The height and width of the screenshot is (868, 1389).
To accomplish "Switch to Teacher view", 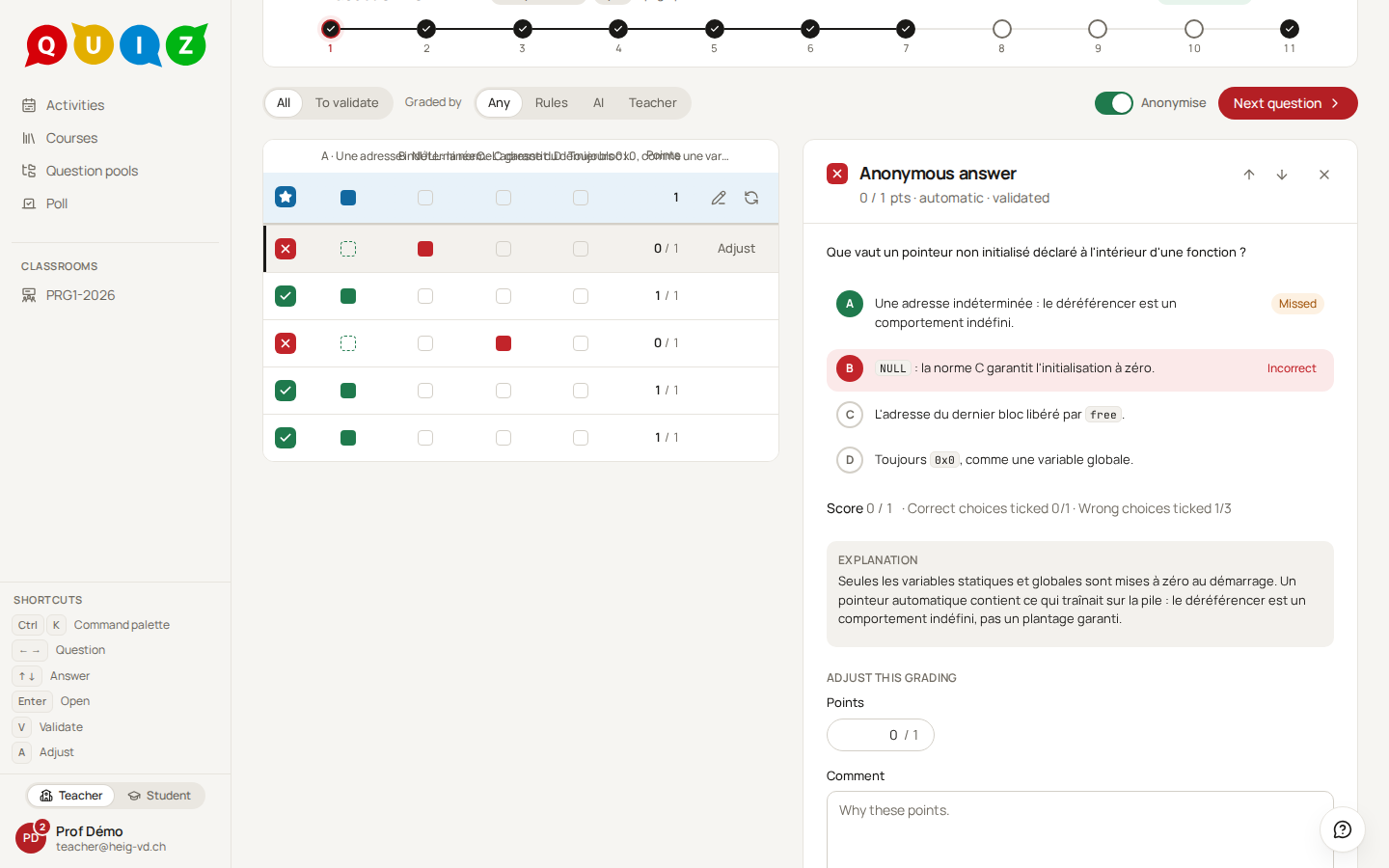I will (71, 796).
